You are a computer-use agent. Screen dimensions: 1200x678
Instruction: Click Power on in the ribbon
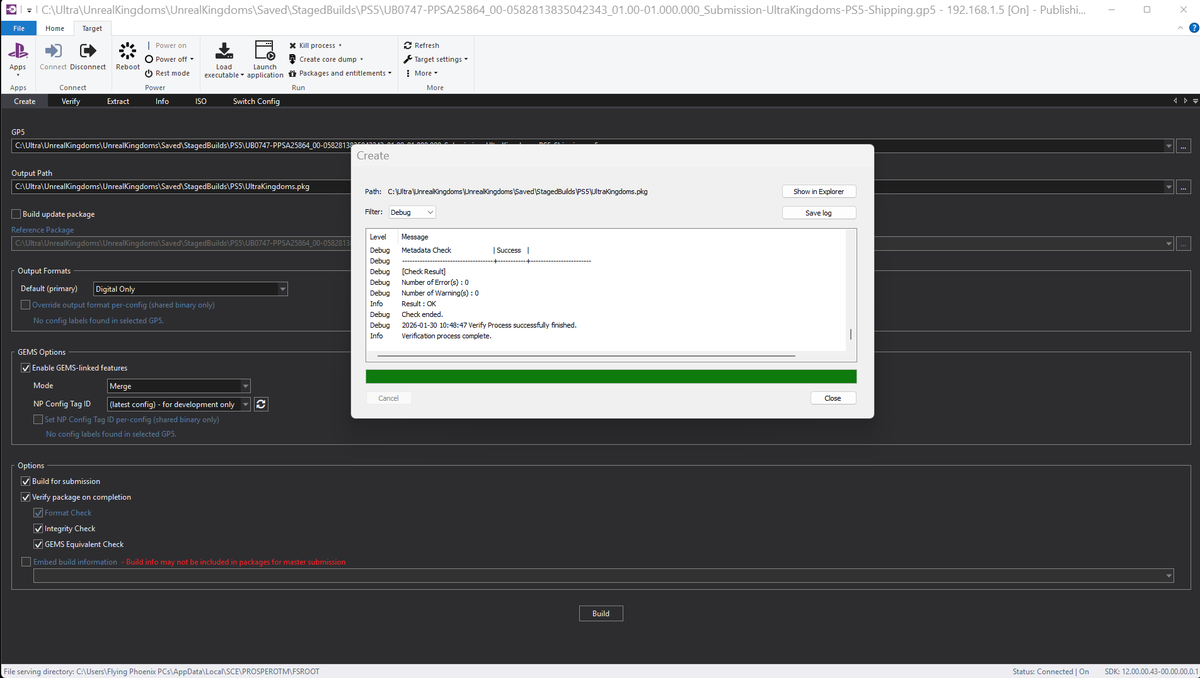pyautogui.click(x=166, y=45)
